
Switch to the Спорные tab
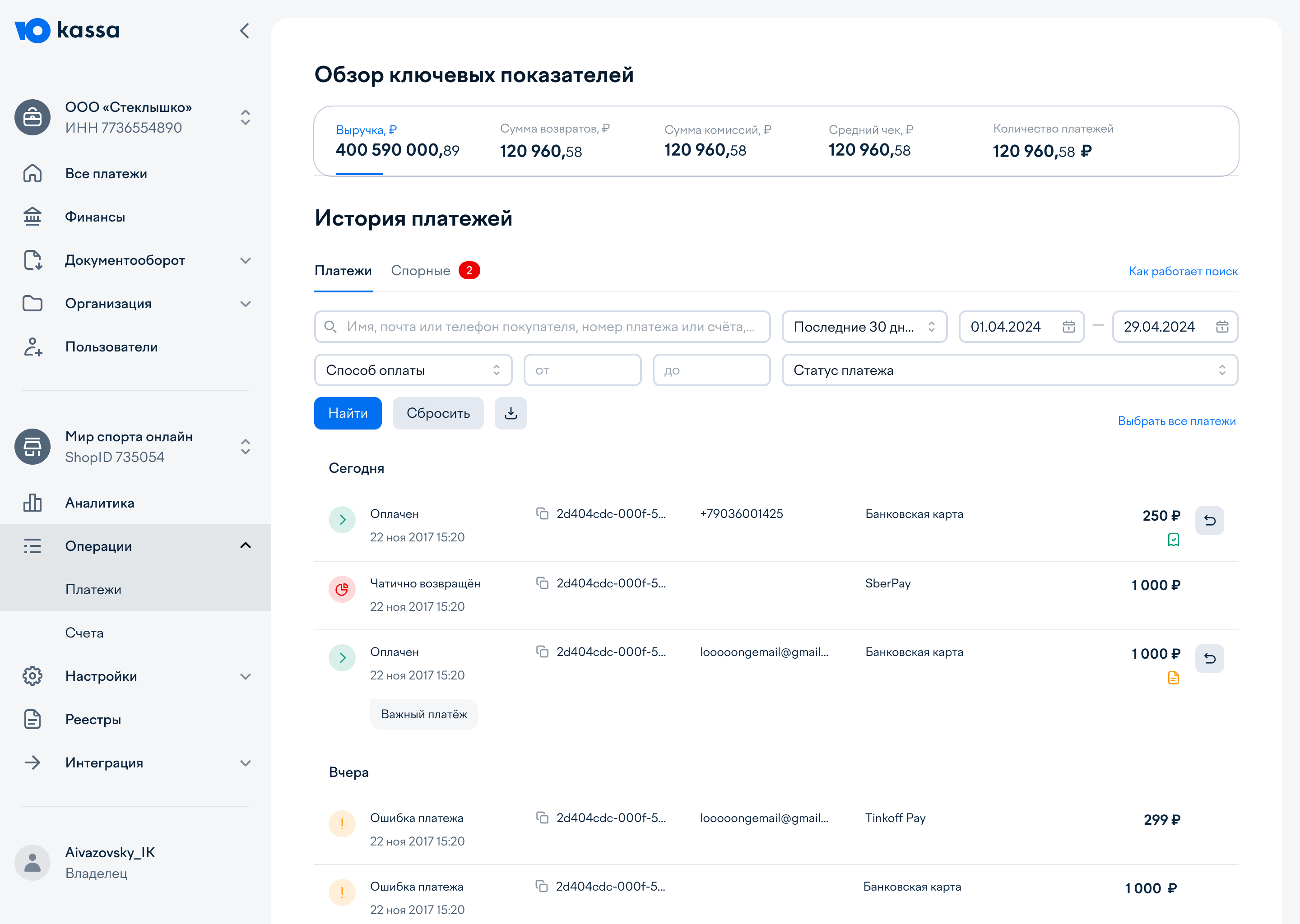[x=435, y=271]
